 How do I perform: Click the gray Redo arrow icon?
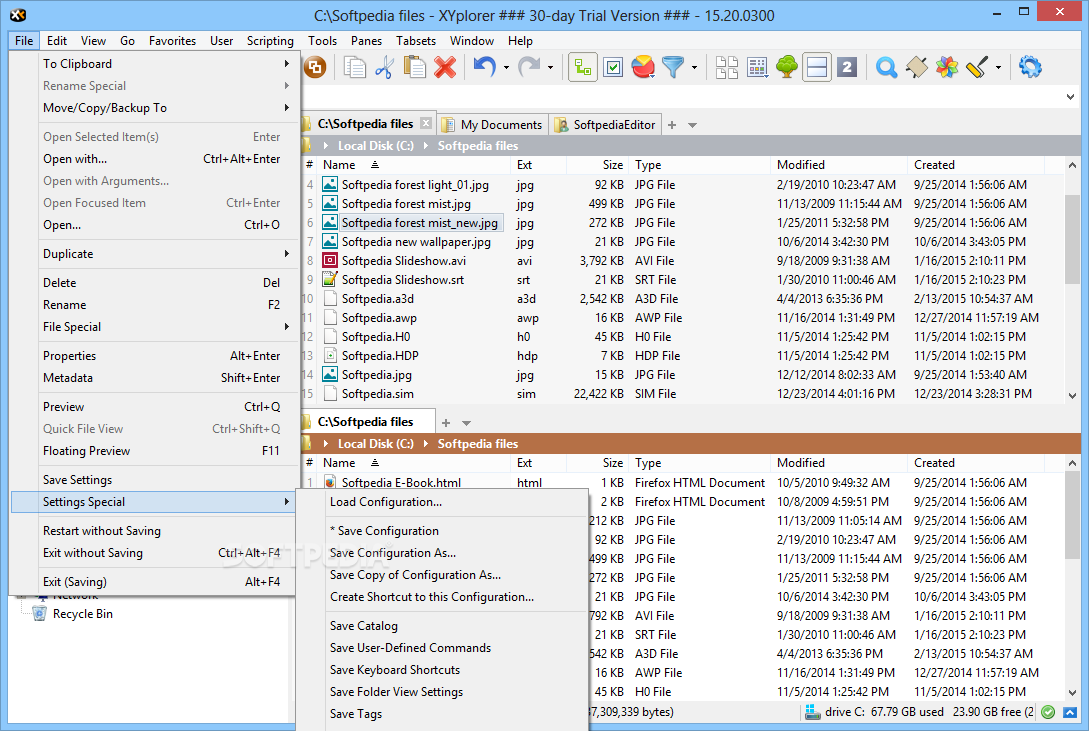point(529,67)
